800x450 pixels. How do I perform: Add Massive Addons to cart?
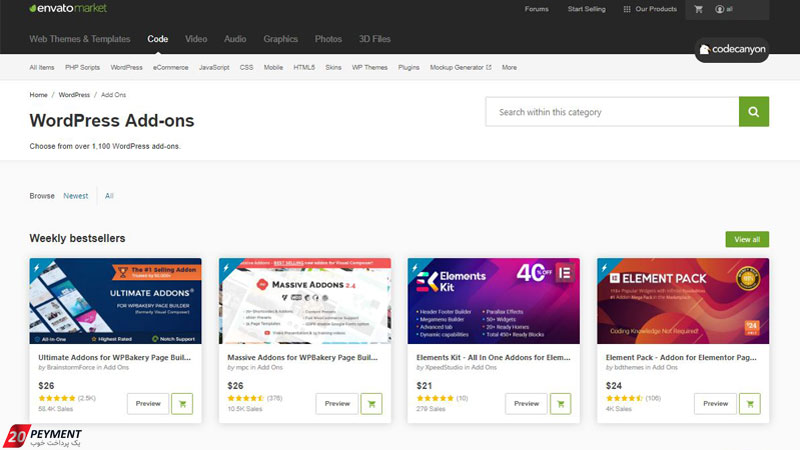371,404
